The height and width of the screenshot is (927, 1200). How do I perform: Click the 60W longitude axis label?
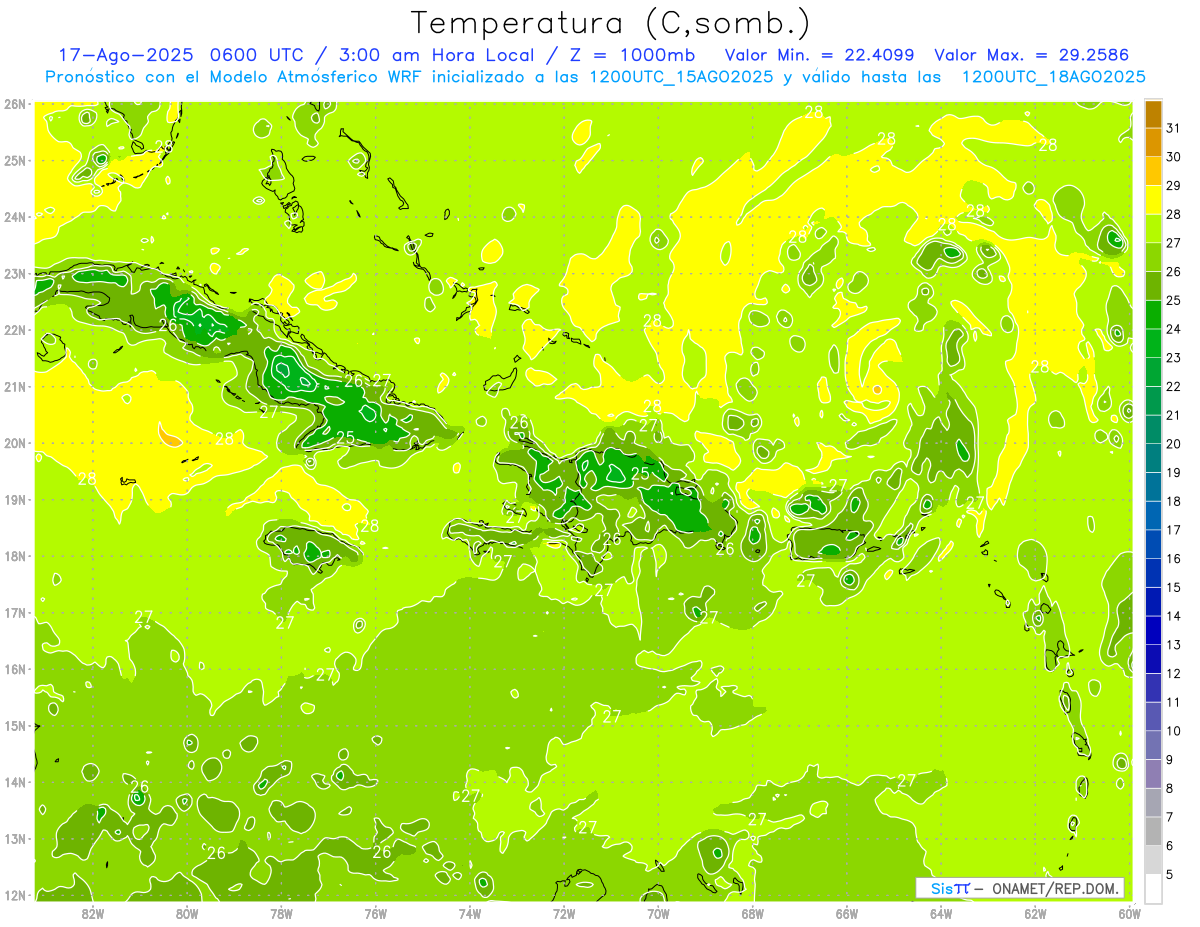tap(1129, 913)
